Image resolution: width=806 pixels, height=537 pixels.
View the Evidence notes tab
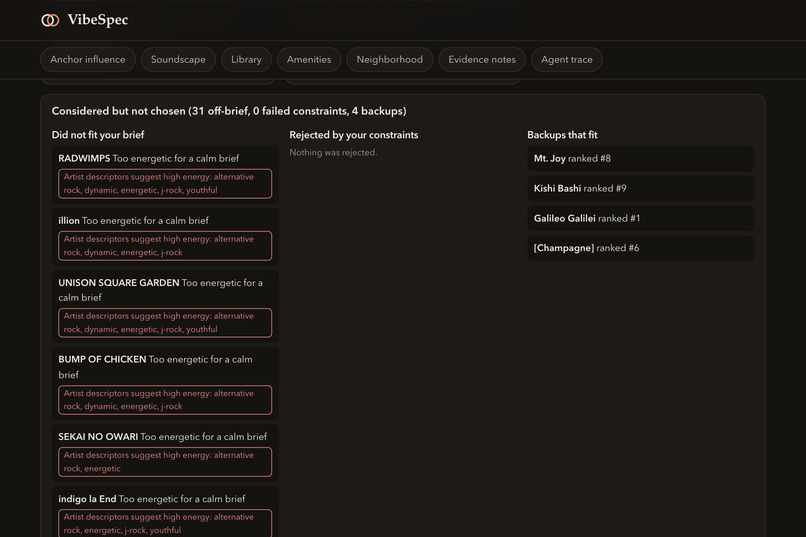click(x=482, y=60)
